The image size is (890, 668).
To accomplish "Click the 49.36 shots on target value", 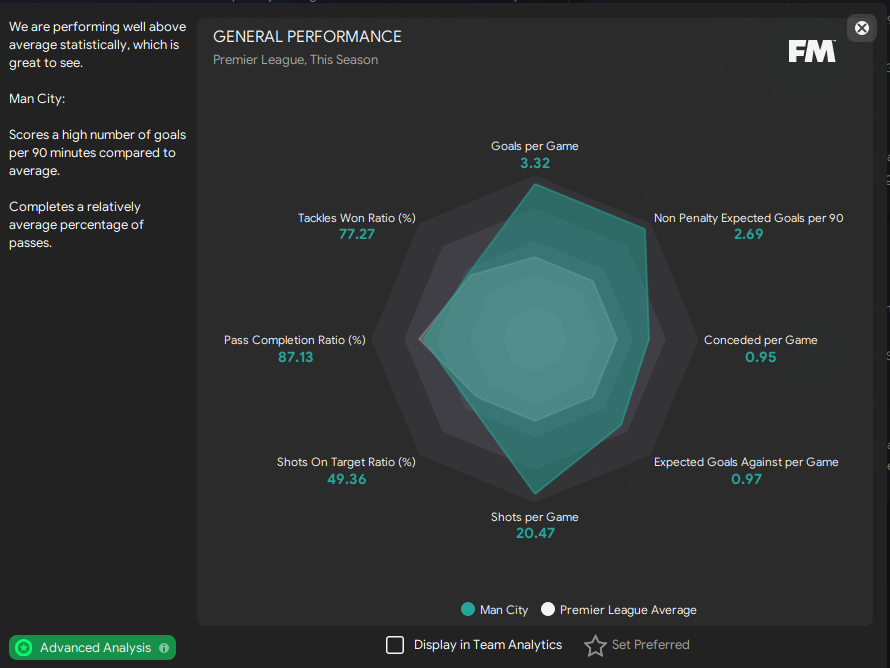I will (347, 479).
